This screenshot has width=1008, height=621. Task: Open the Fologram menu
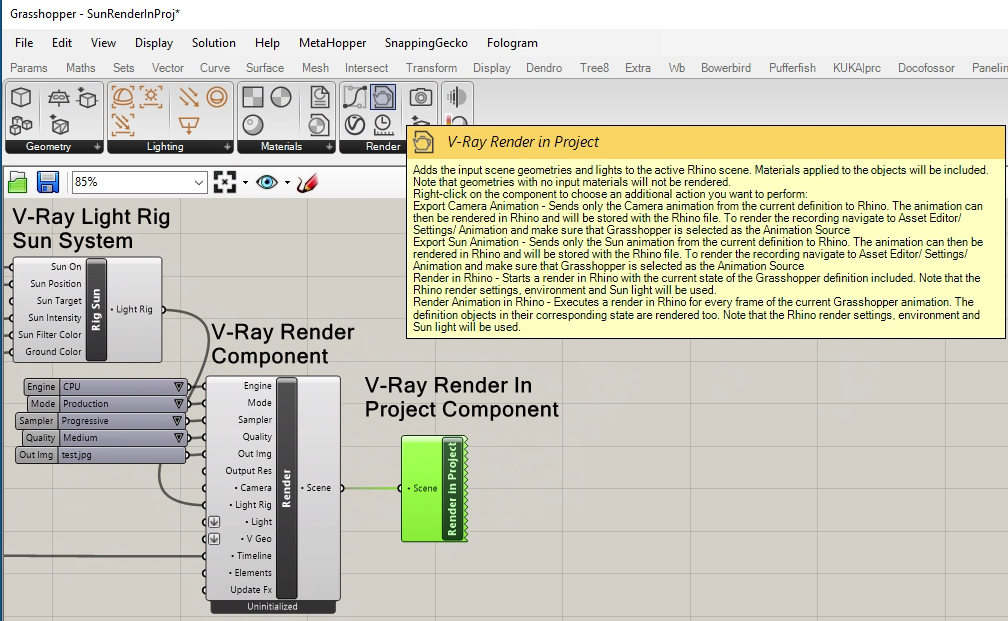click(512, 43)
